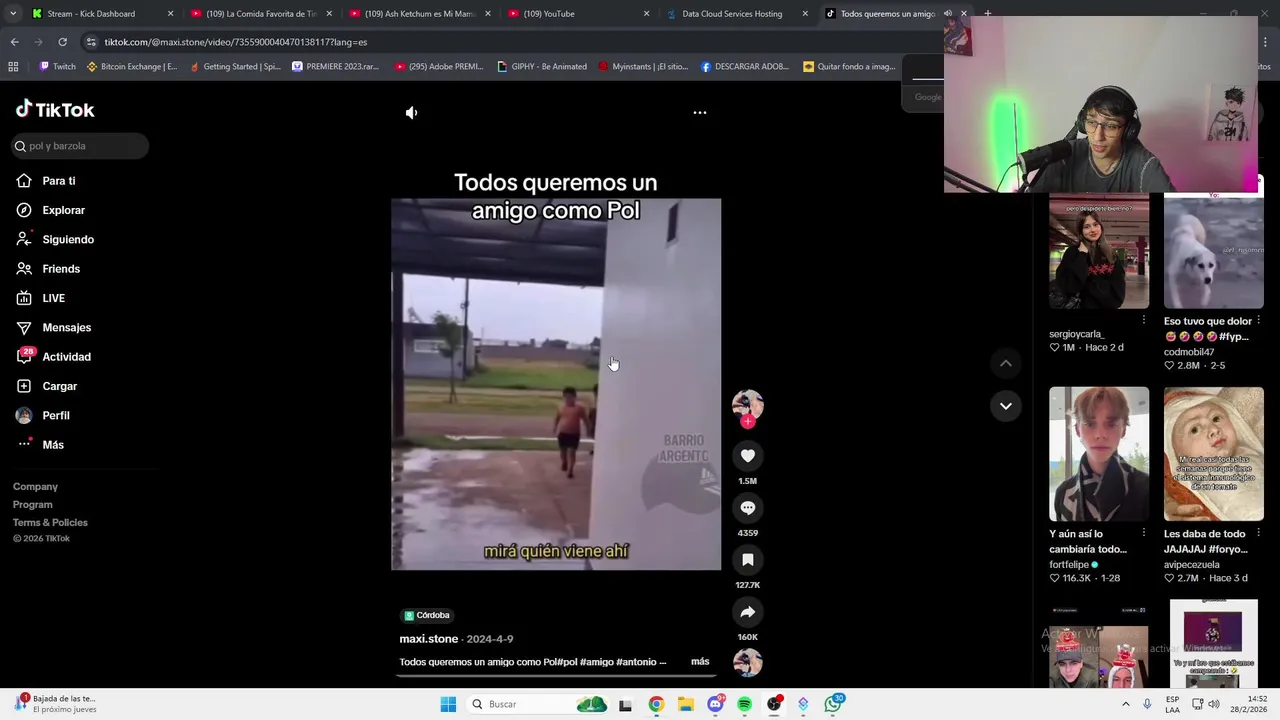Open File Explorer from the taskbar
Image resolution: width=1280 pixels, height=720 pixels.
[685, 704]
